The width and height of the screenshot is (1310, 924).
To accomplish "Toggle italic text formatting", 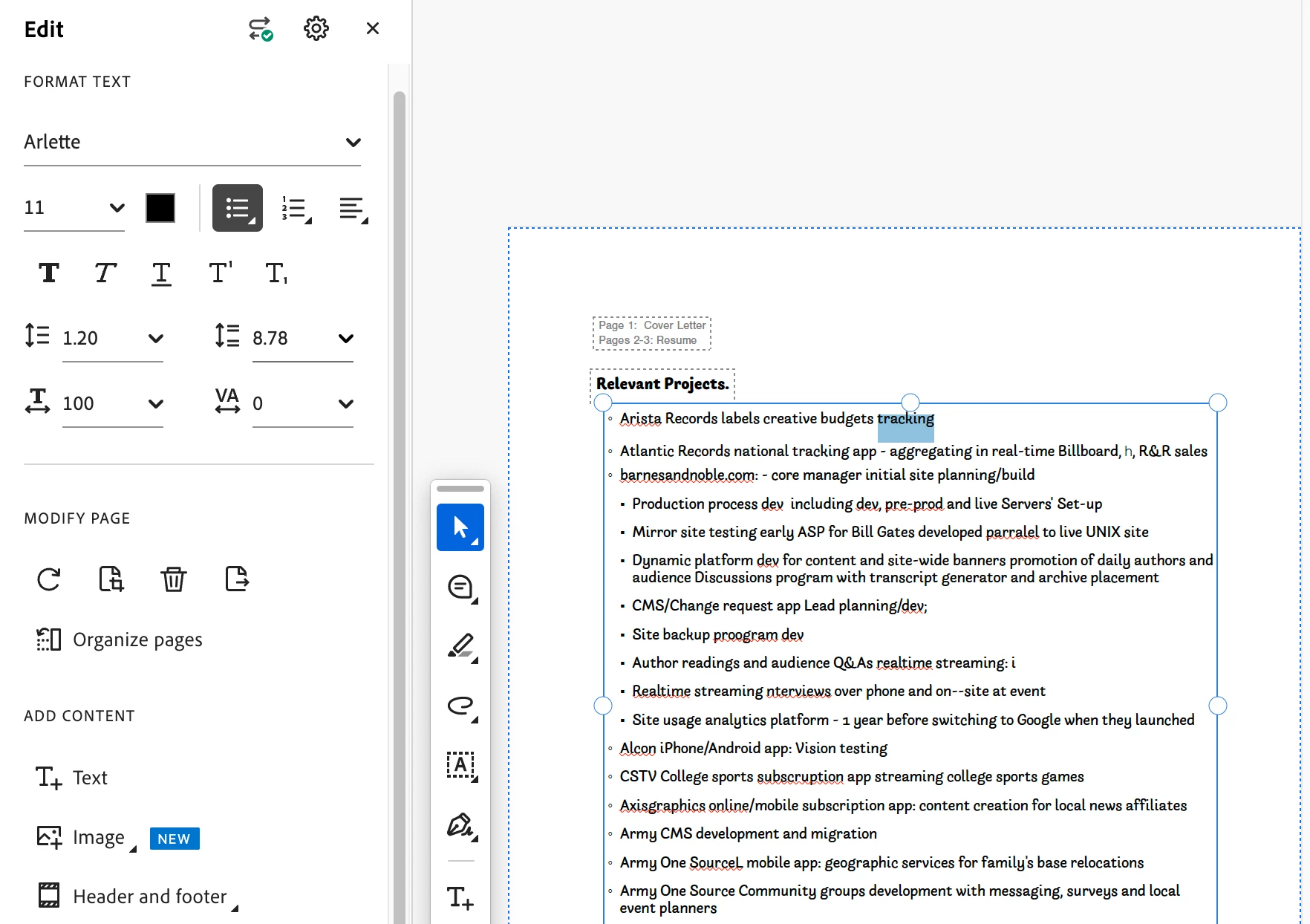I will tap(105, 273).
